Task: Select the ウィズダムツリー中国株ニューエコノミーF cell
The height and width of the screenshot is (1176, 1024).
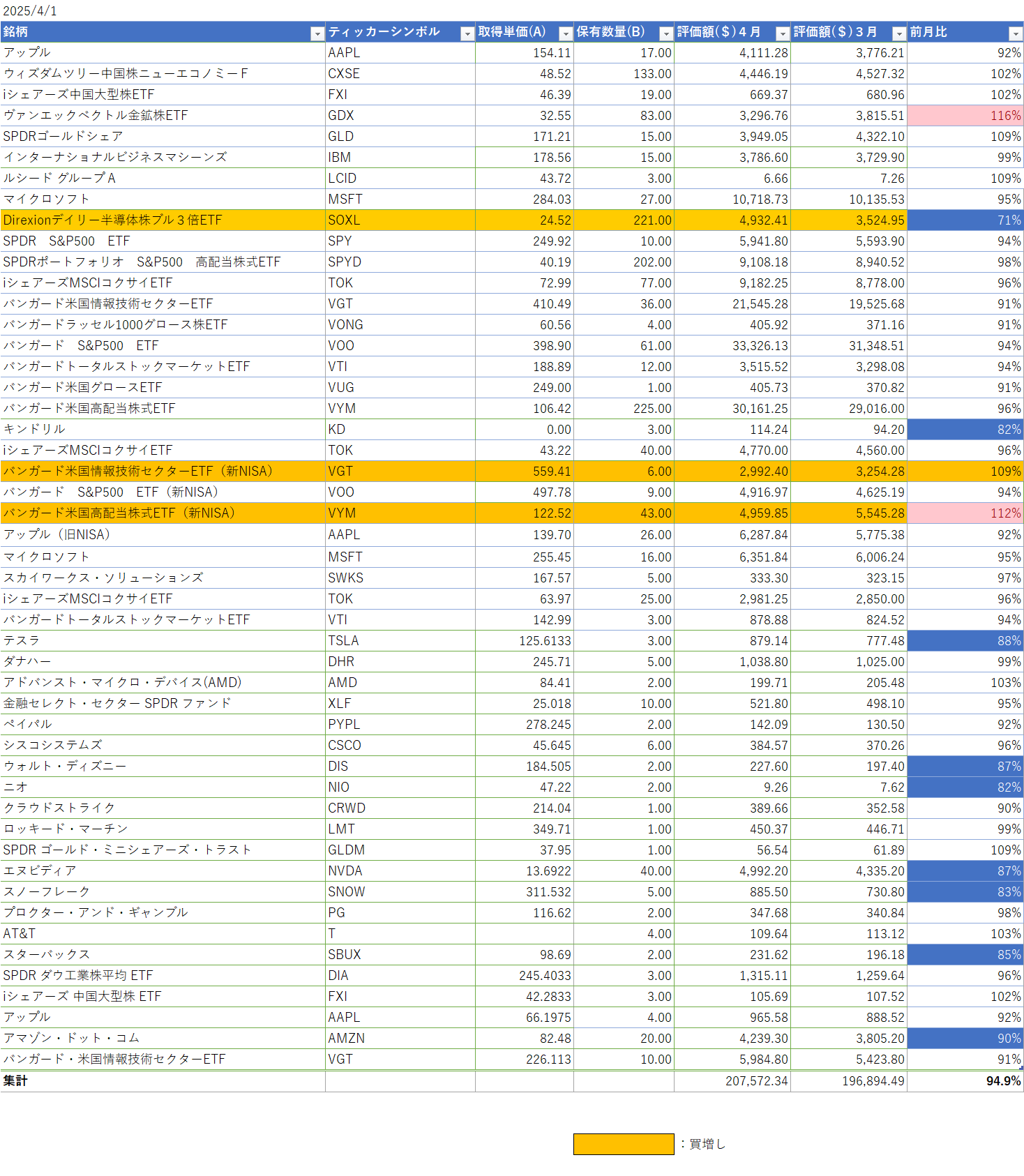Action: tap(163, 74)
